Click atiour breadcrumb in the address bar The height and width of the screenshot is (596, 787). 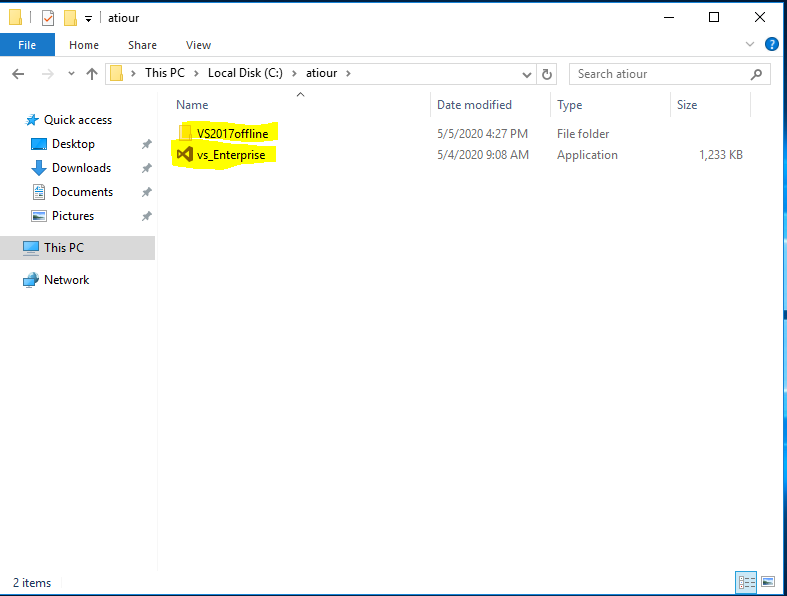click(x=321, y=73)
